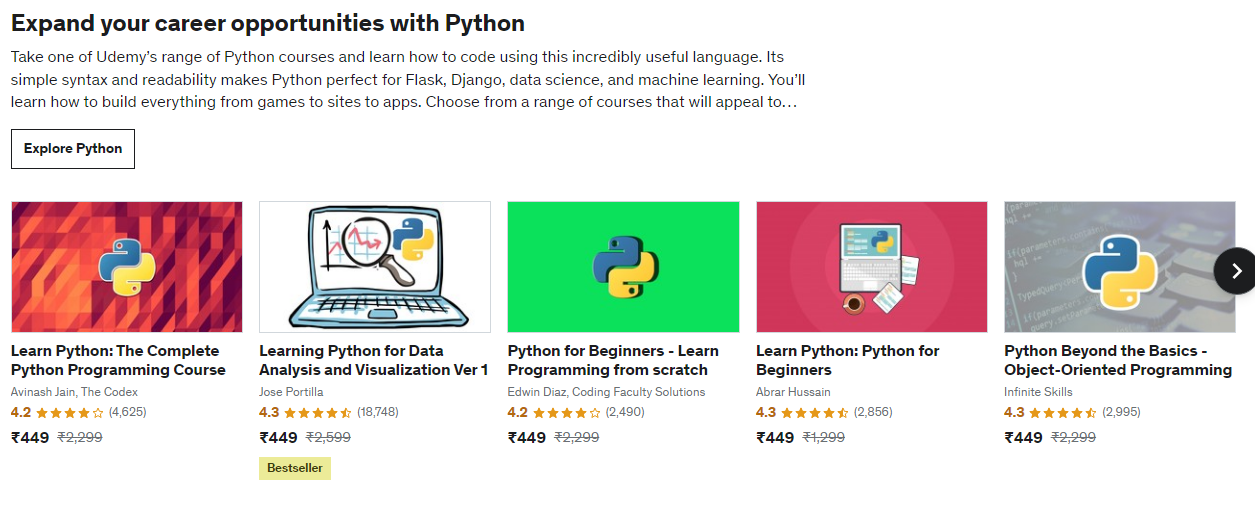1255x516 pixels.
Task: Click the Bestseller badge
Action: (x=295, y=468)
